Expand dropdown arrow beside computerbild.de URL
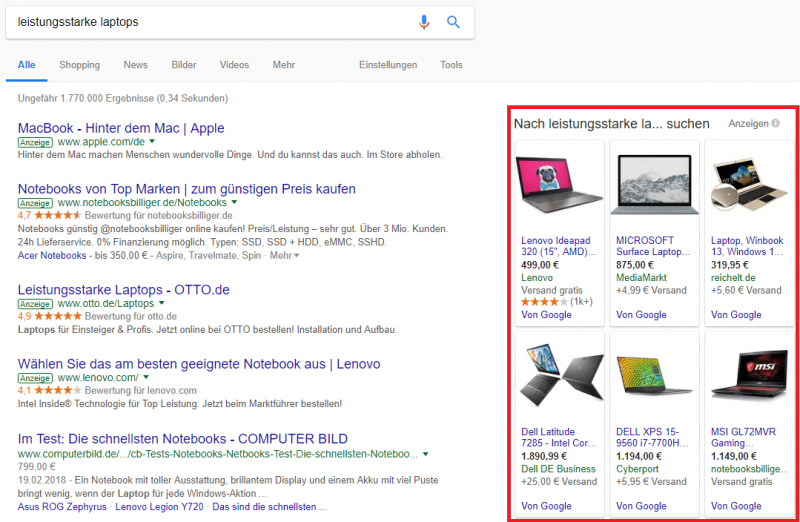 point(426,454)
